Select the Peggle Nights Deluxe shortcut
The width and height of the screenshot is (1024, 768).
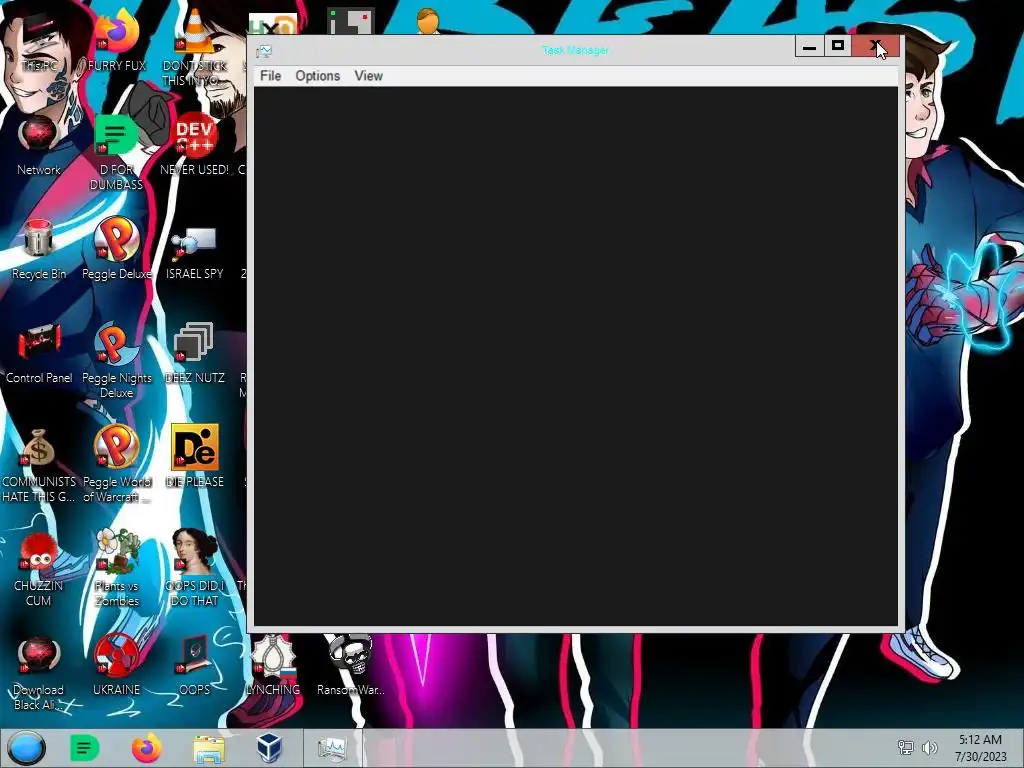tap(116, 359)
